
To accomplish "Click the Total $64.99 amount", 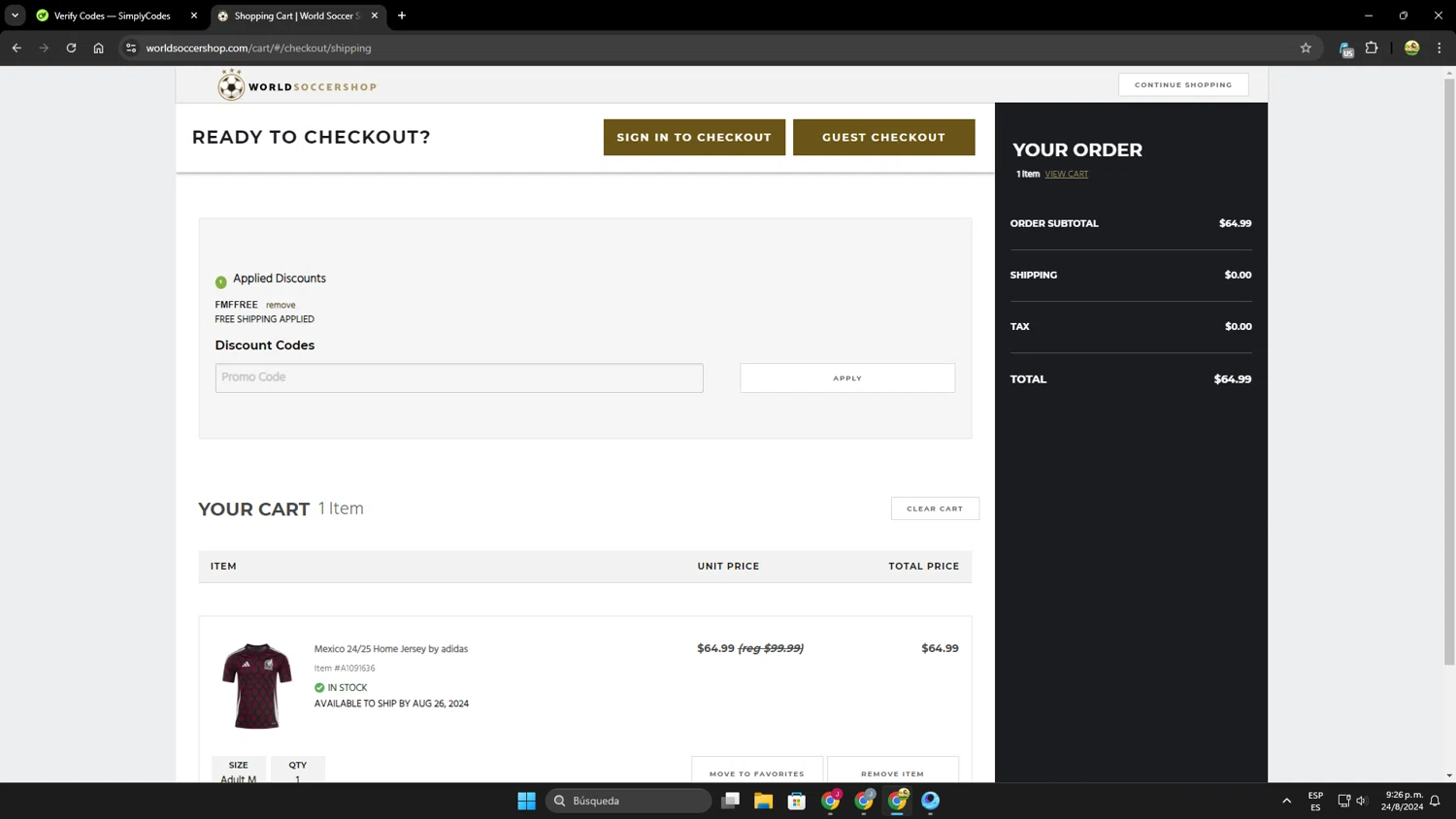I will pyautogui.click(x=1232, y=379).
